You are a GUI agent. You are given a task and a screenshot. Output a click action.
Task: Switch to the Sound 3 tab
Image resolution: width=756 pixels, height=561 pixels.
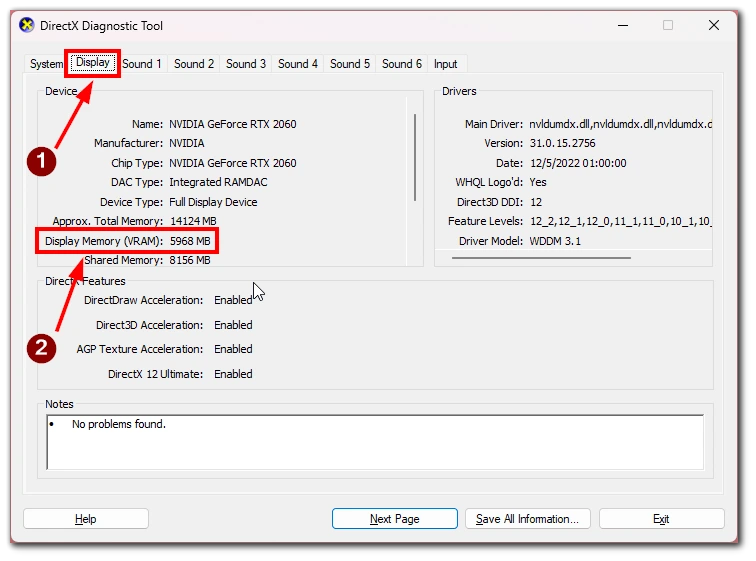tap(246, 64)
